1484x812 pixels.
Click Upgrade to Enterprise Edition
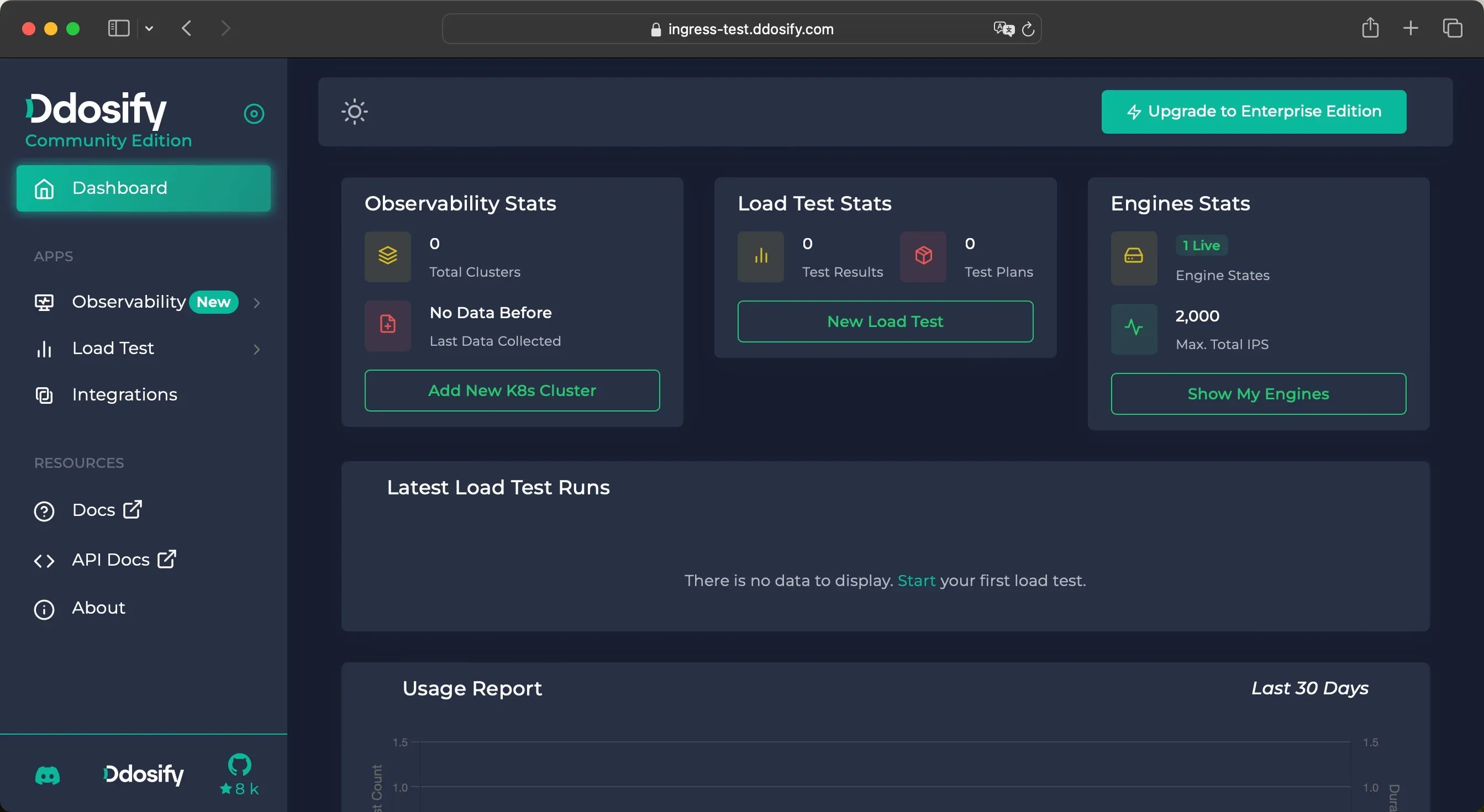[x=1253, y=111]
